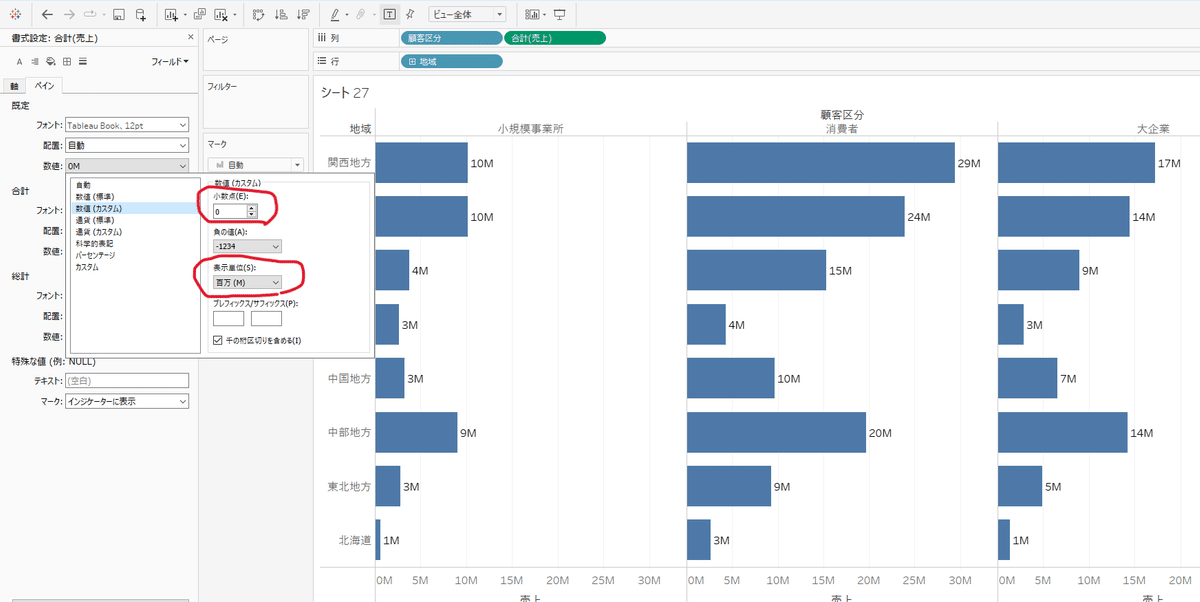Select the Lines format icon
This screenshot has width=1200, height=602.
coord(83,62)
